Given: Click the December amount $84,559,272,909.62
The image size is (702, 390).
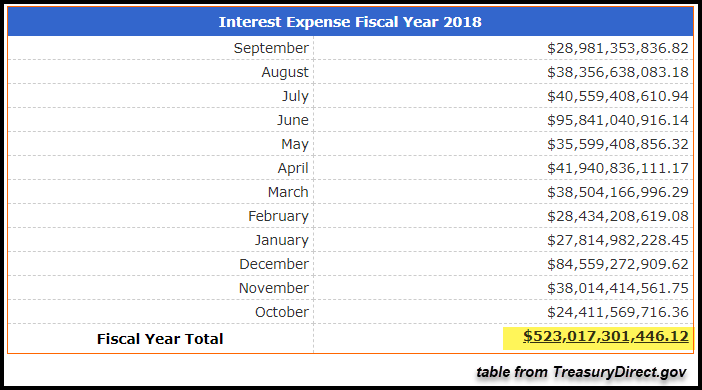Looking at the screenshot, I should point(617,264).
